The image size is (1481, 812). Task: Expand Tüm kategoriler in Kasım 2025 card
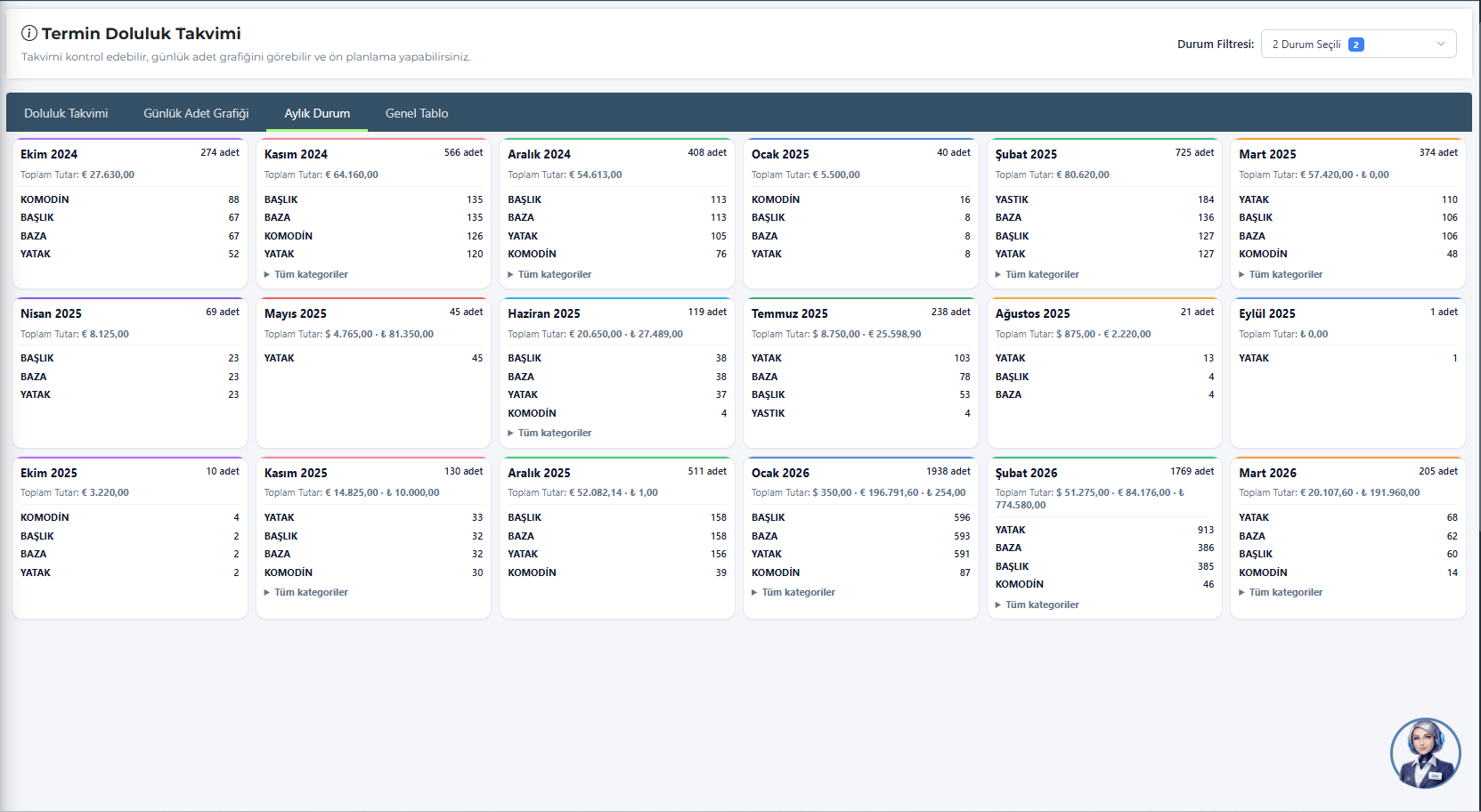[x=310, y=592]
